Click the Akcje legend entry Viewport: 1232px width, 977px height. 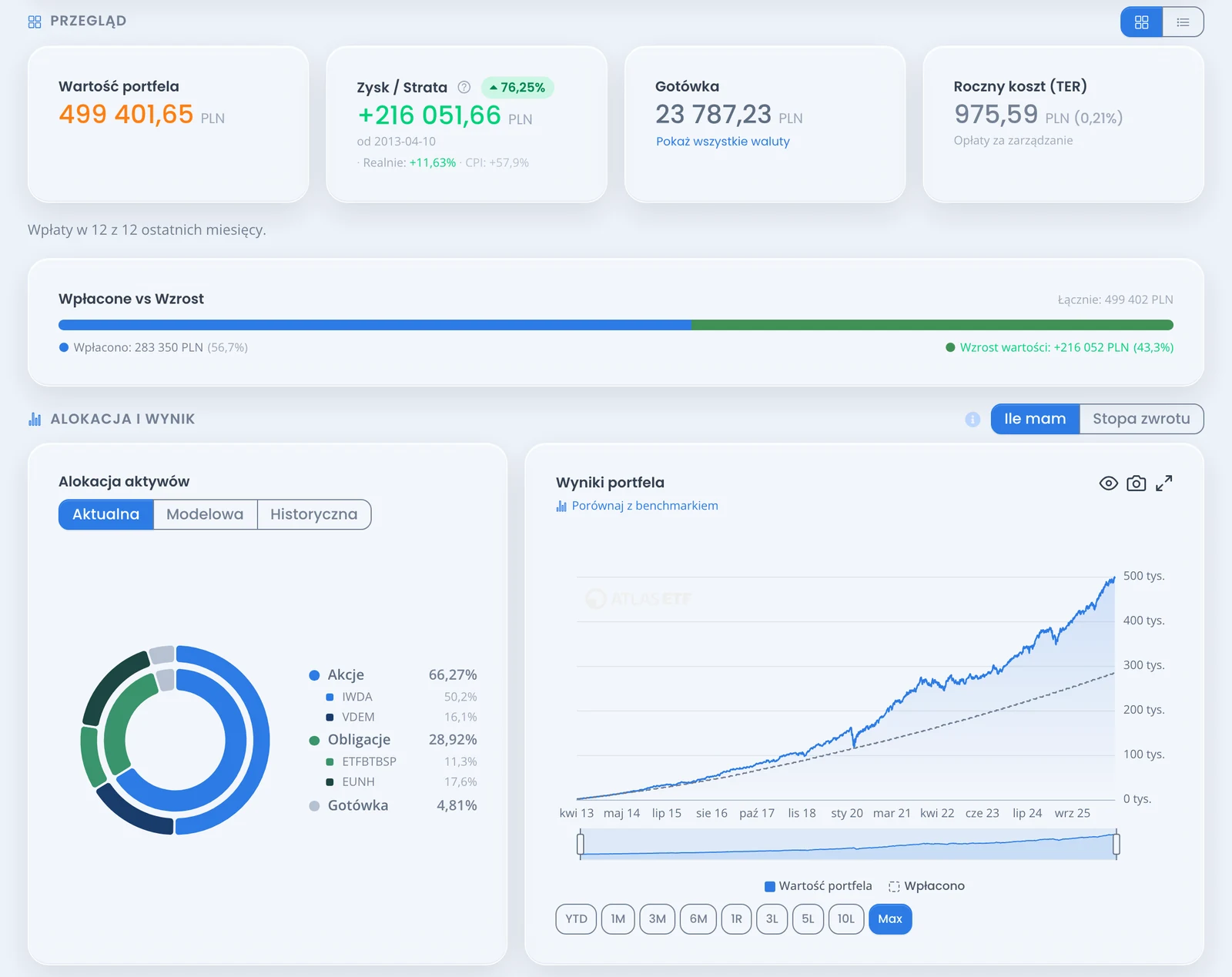(393, 675)
